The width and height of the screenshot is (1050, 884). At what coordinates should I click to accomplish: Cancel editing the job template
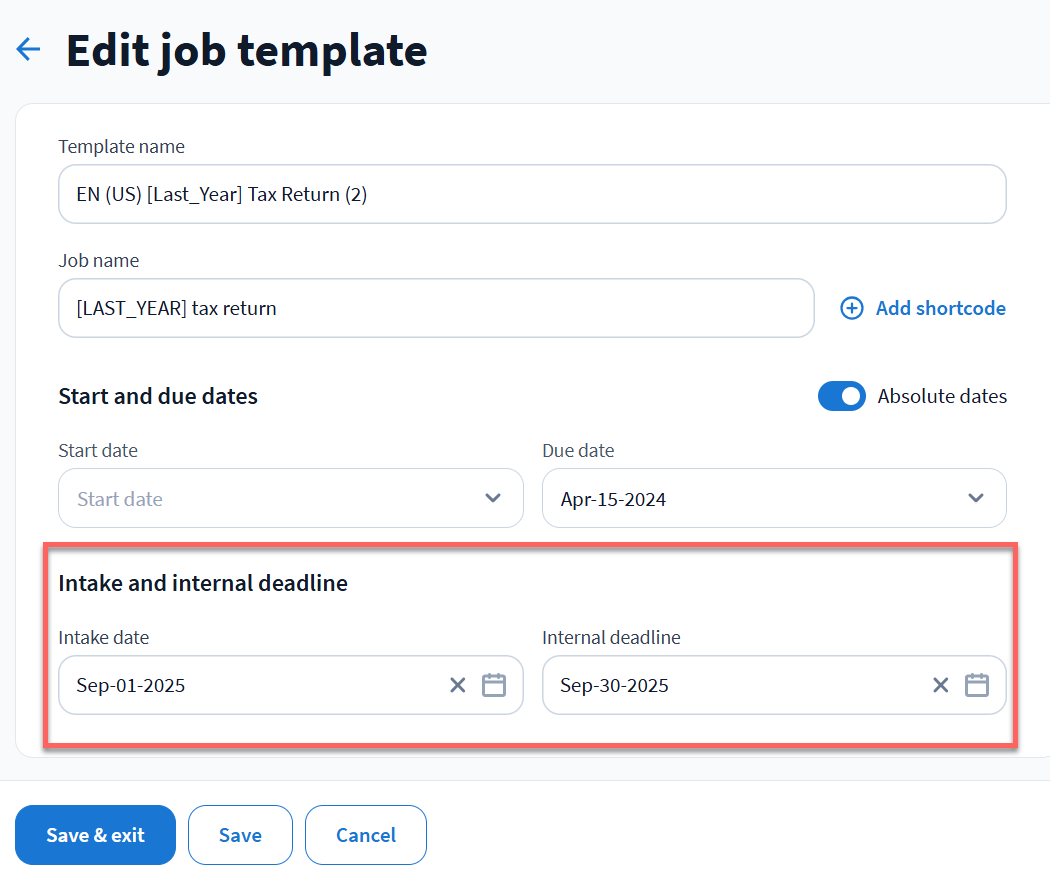pyautogui.click(x=366, y=835)
